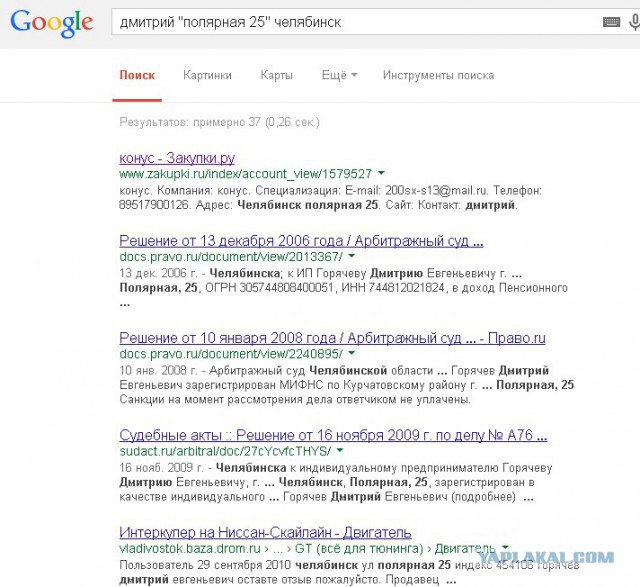Screen dimensions: 640x587
Task: Open Решение от 13 декабря 2006 года result
Action: point(301,241)
